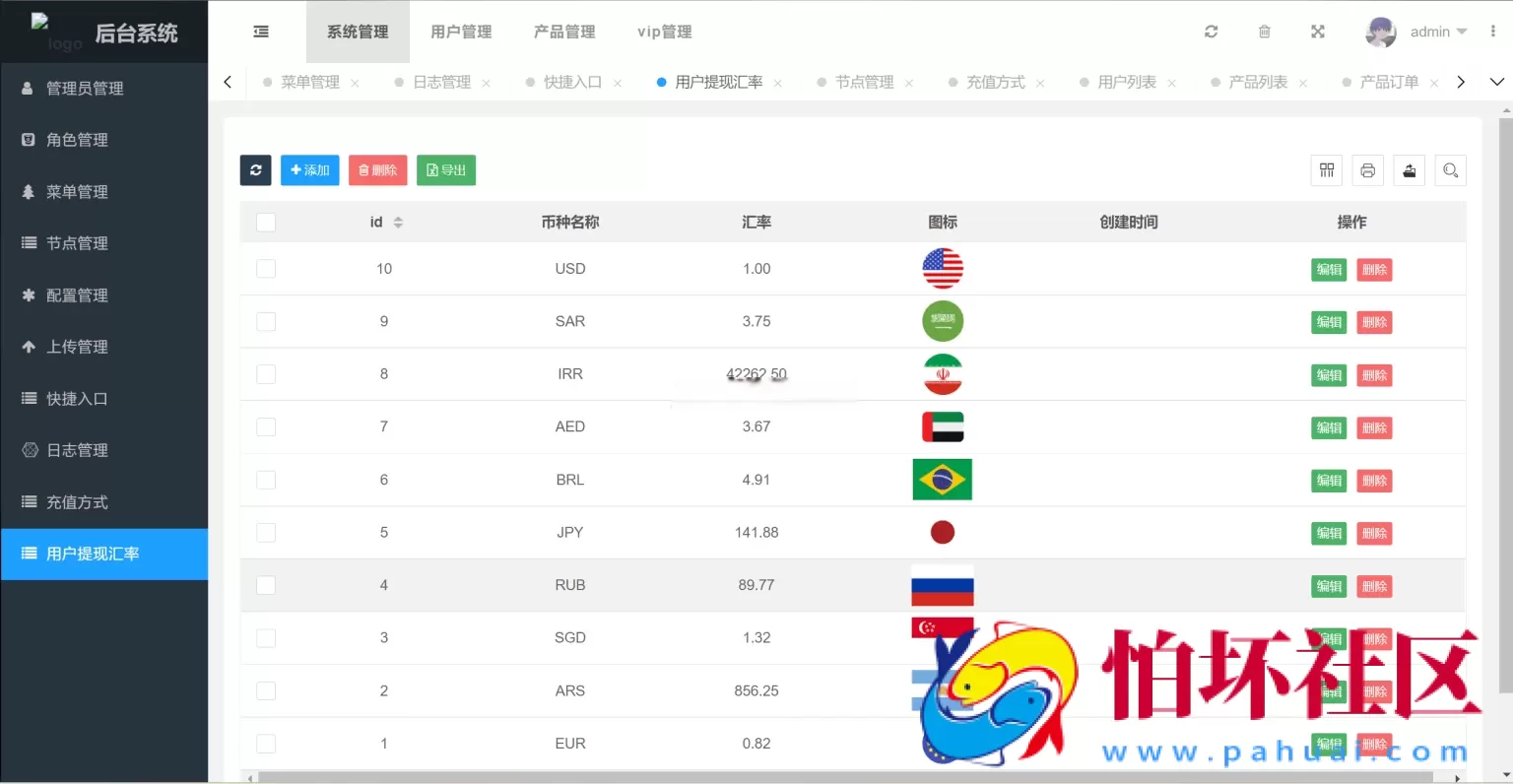Click the 添加 button to add a rate
1513x784 pixels.
coord(309,169)
